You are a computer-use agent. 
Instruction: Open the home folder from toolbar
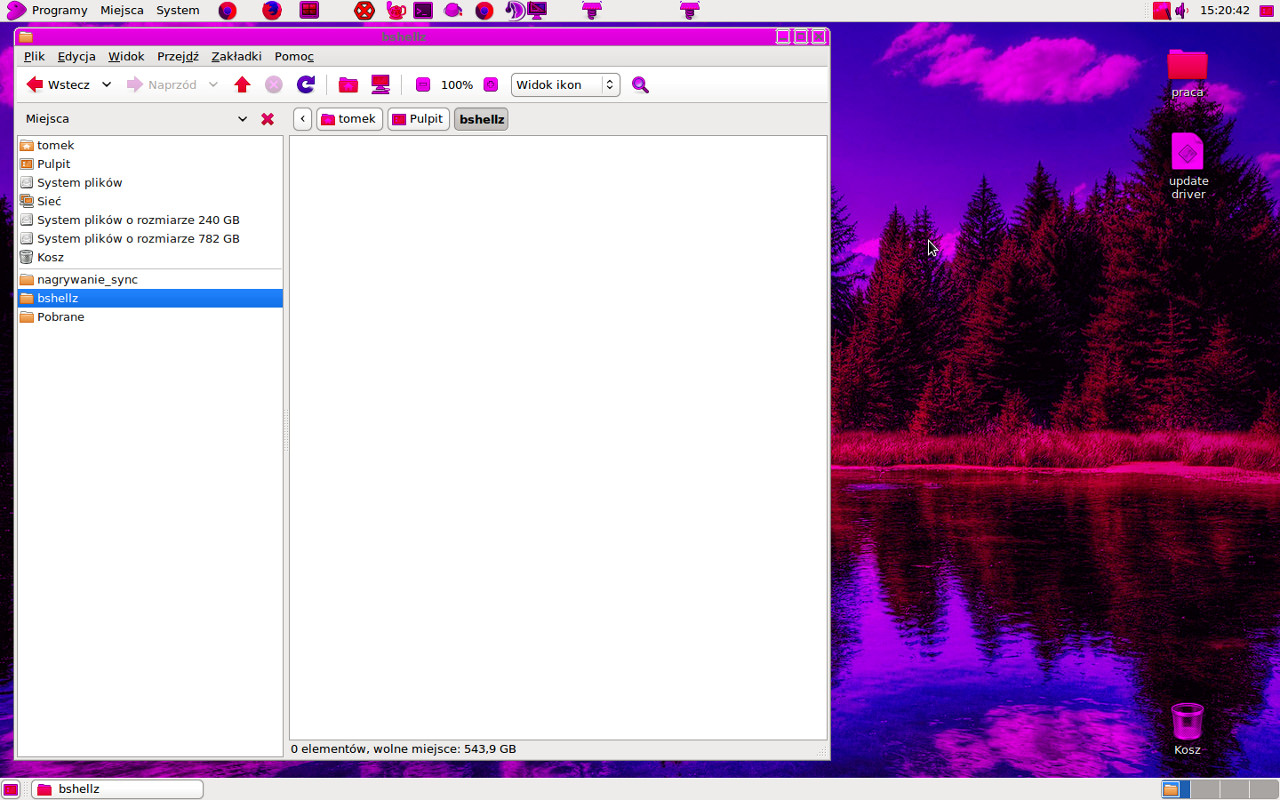click(x=348, y=85)
